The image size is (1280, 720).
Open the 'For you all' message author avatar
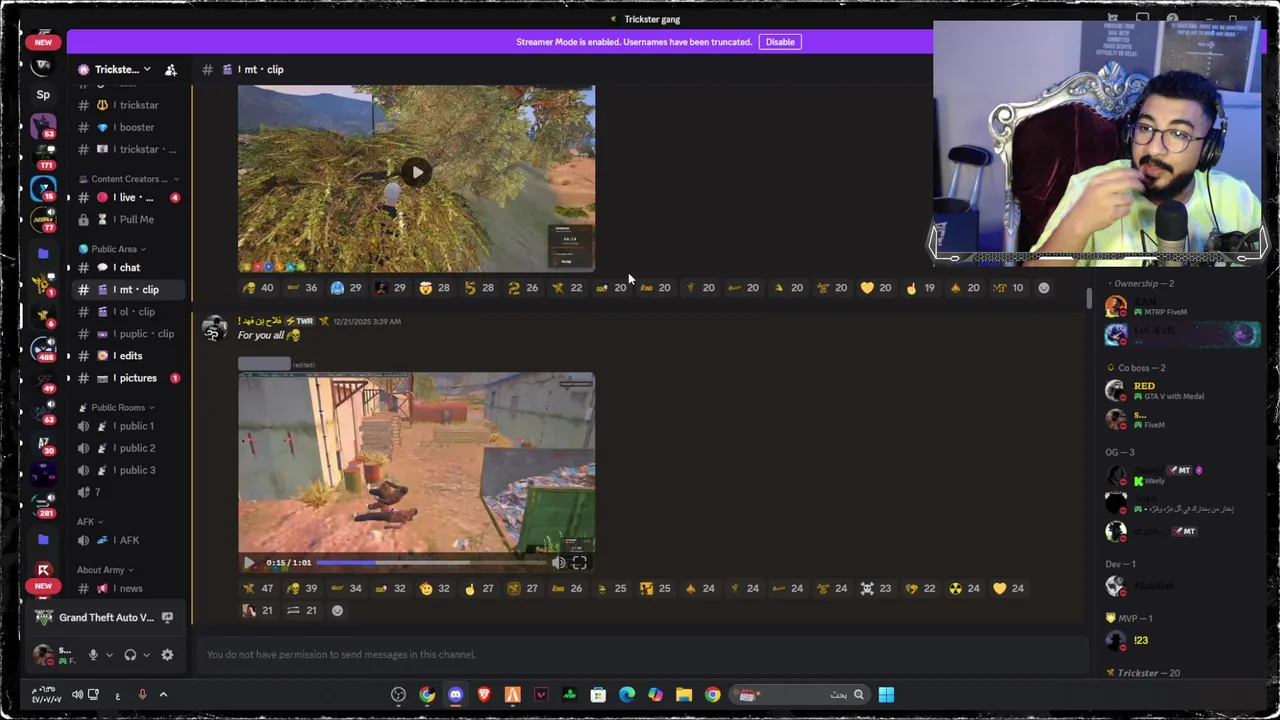point(214,329)
